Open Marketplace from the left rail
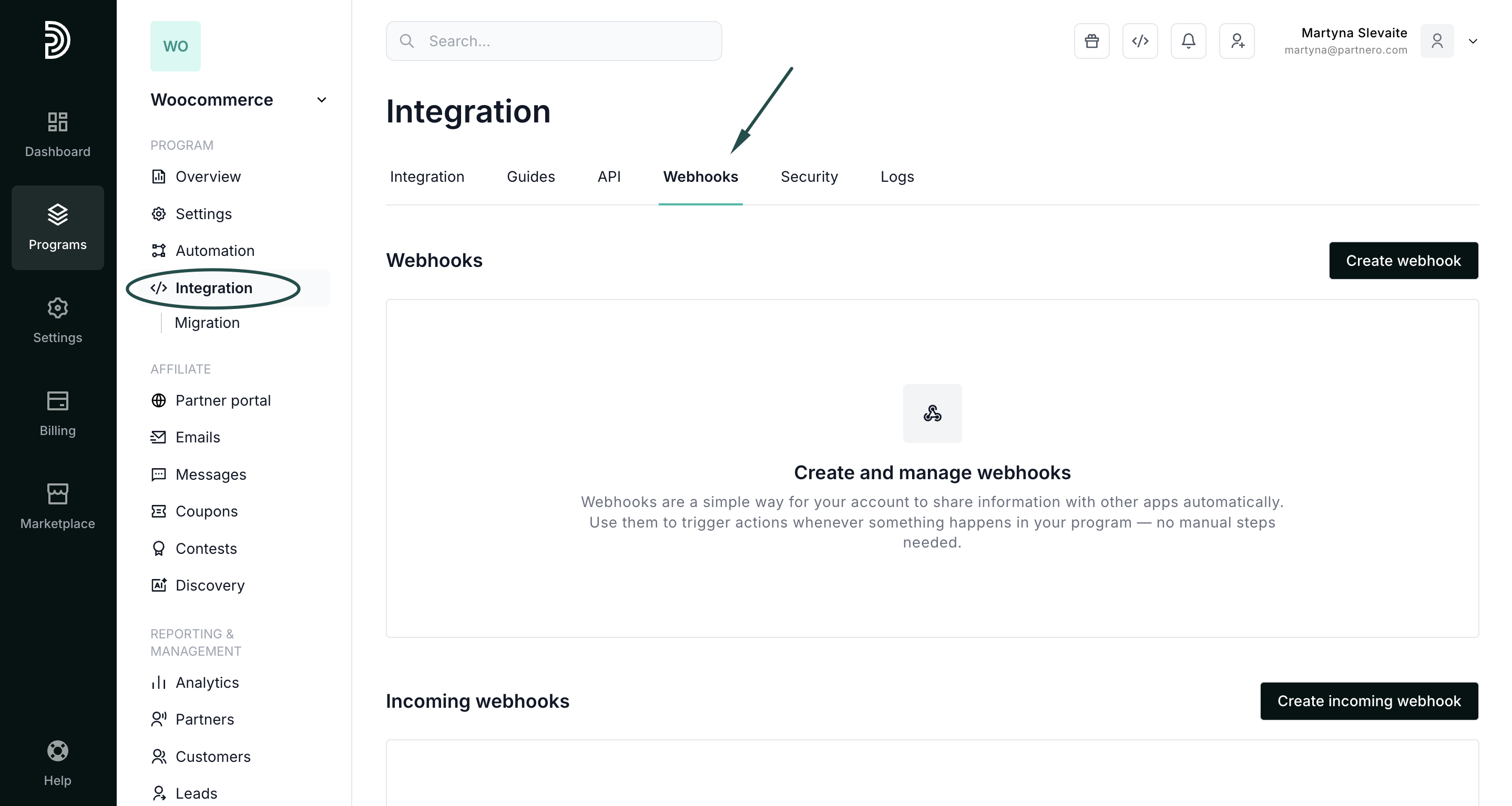The height and width of the screenshot is (806, 1512). [57, 506]
